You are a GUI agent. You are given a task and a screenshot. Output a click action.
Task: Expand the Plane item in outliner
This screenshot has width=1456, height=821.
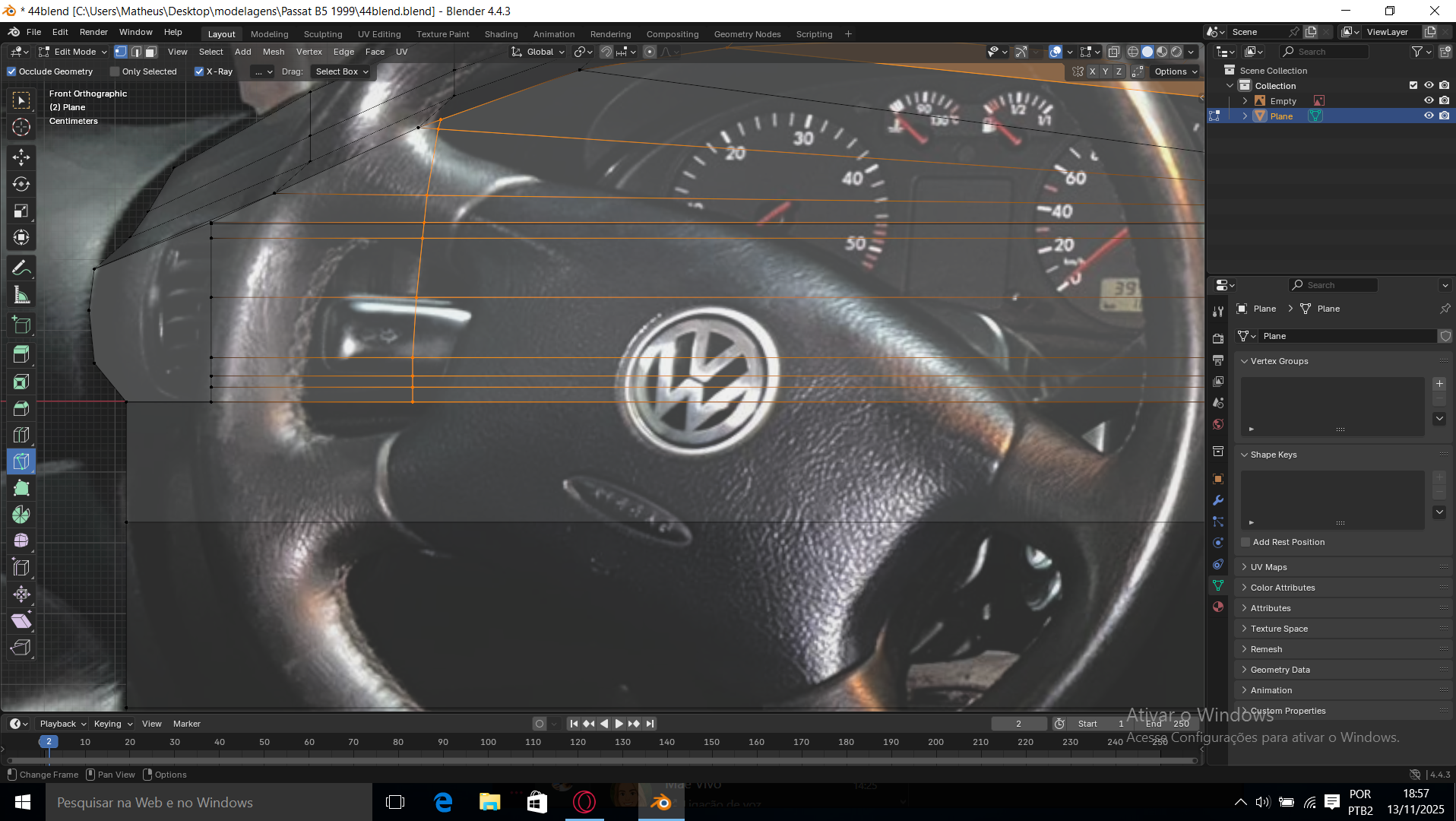point(1245,116)
